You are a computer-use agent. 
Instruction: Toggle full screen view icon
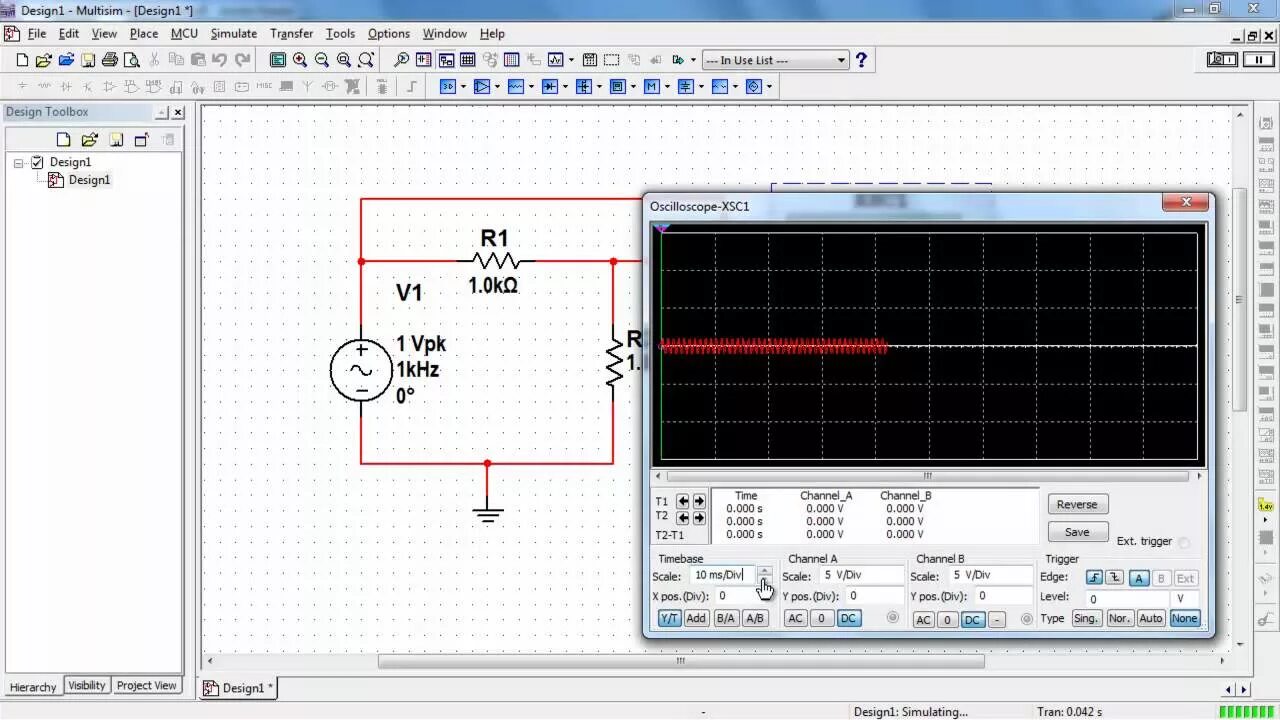point(278,60)
